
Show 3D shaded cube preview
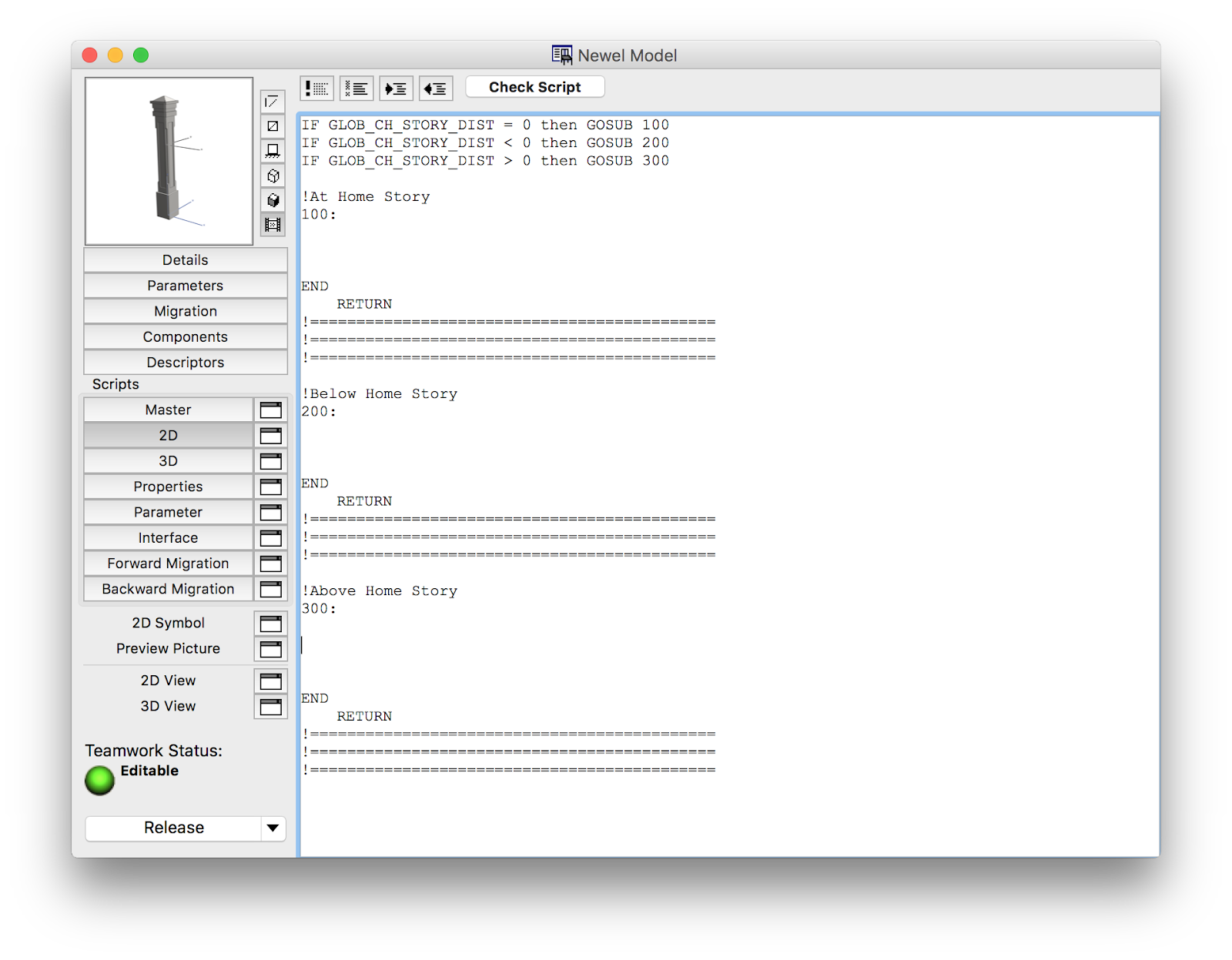(273, 200)
